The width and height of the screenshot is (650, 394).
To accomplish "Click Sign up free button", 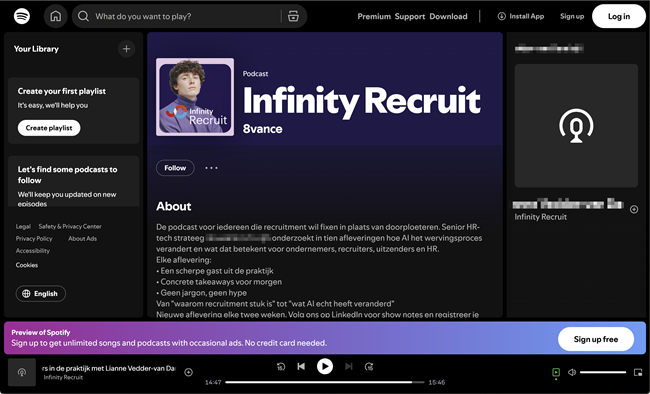I will tap(596, 339).
